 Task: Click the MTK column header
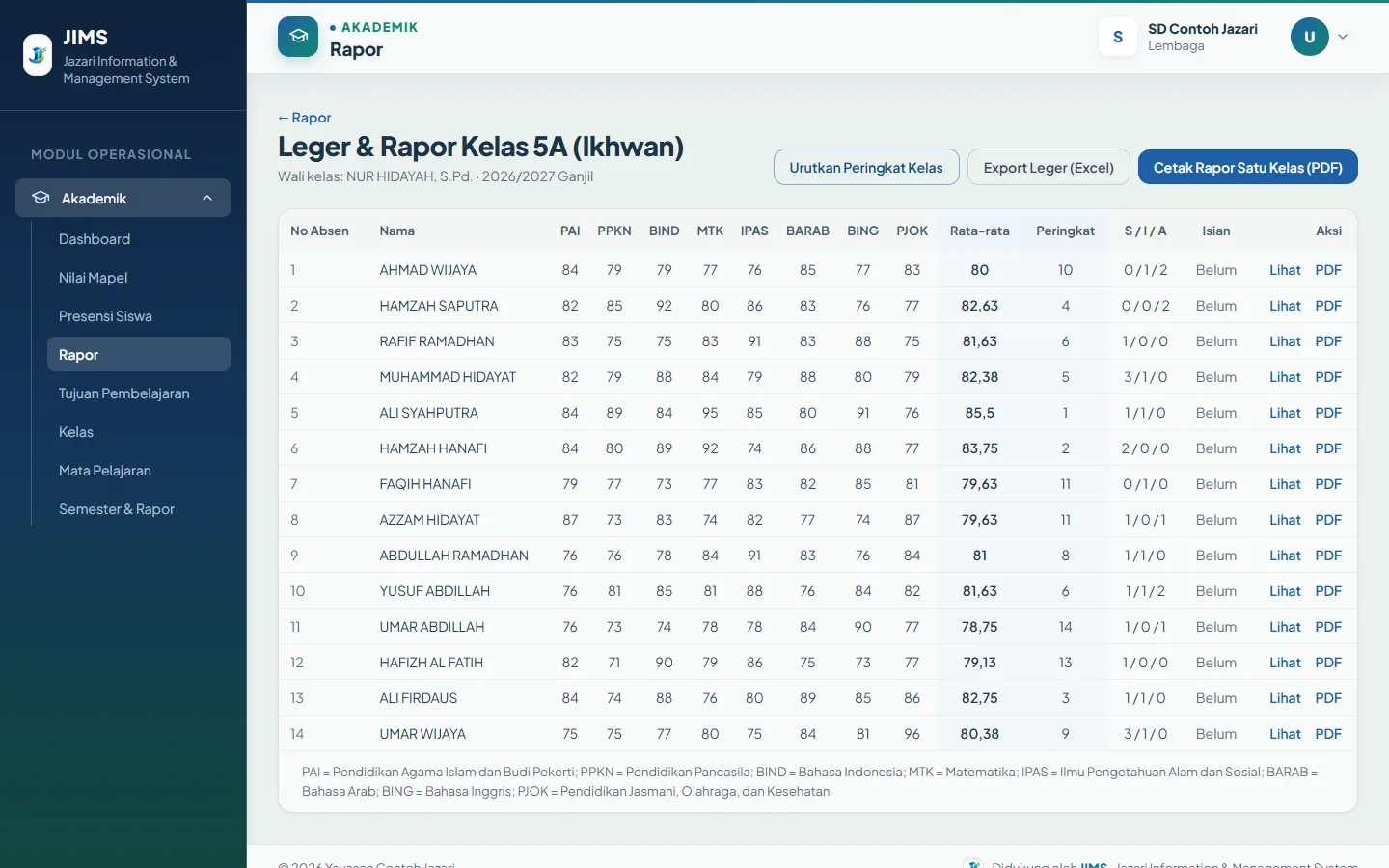pos(710,231)
